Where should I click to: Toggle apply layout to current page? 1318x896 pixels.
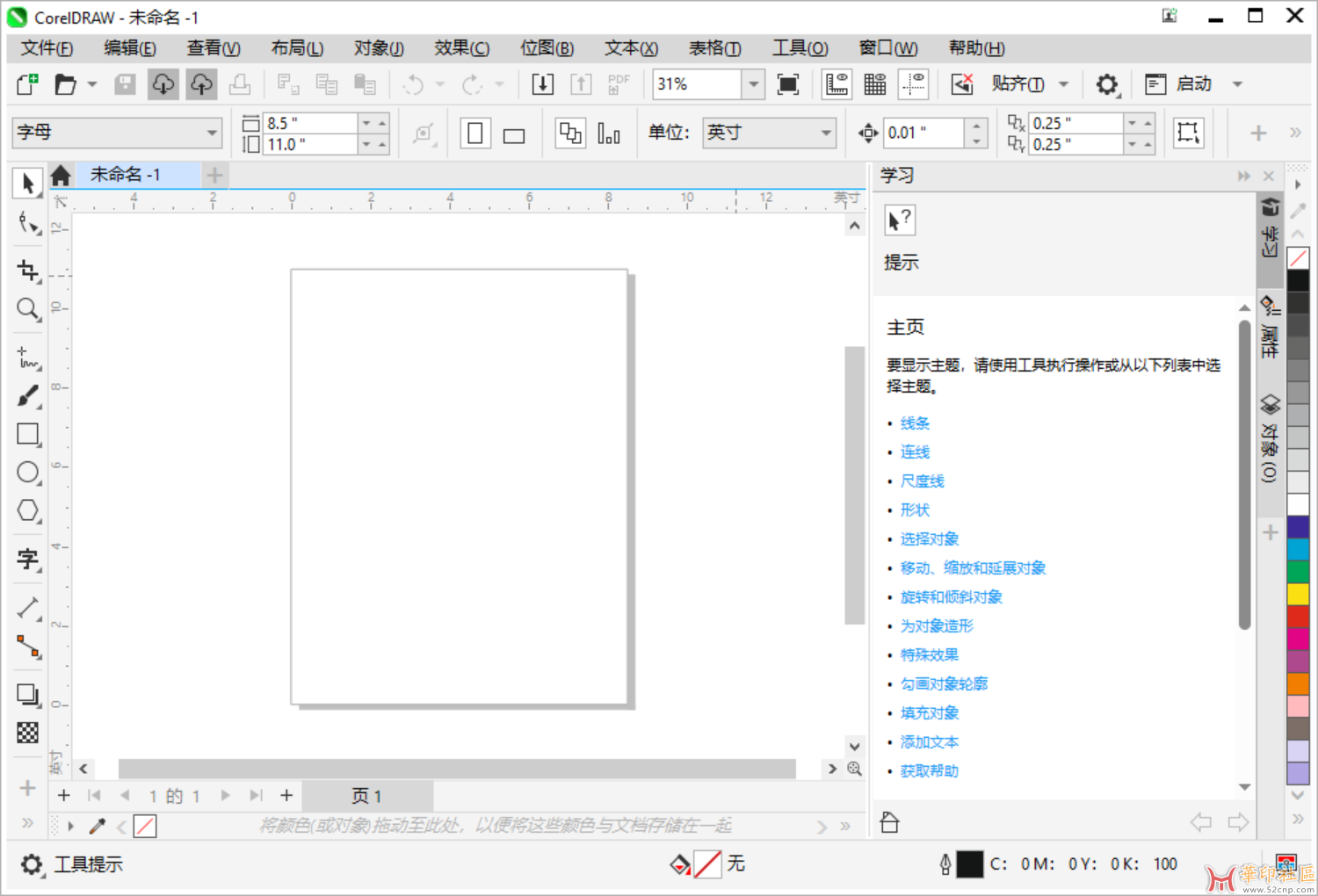coord(609,133)
